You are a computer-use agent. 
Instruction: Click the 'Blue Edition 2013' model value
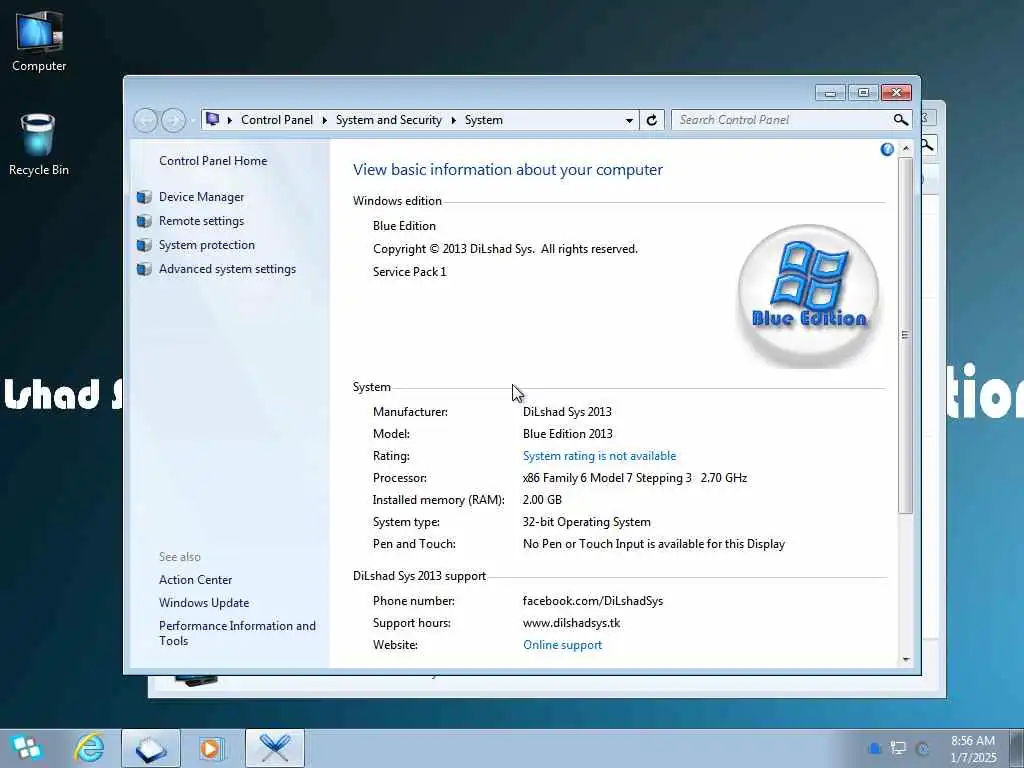pyautogui.click(x=568, y=434)
